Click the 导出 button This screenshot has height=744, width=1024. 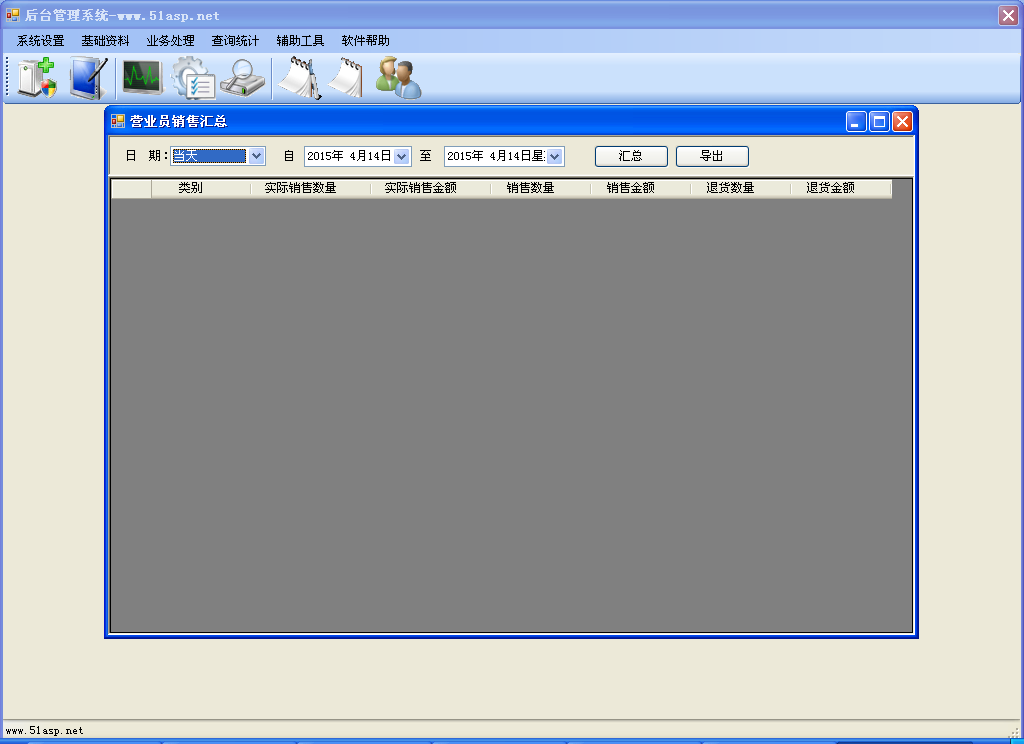pos(711,156)
